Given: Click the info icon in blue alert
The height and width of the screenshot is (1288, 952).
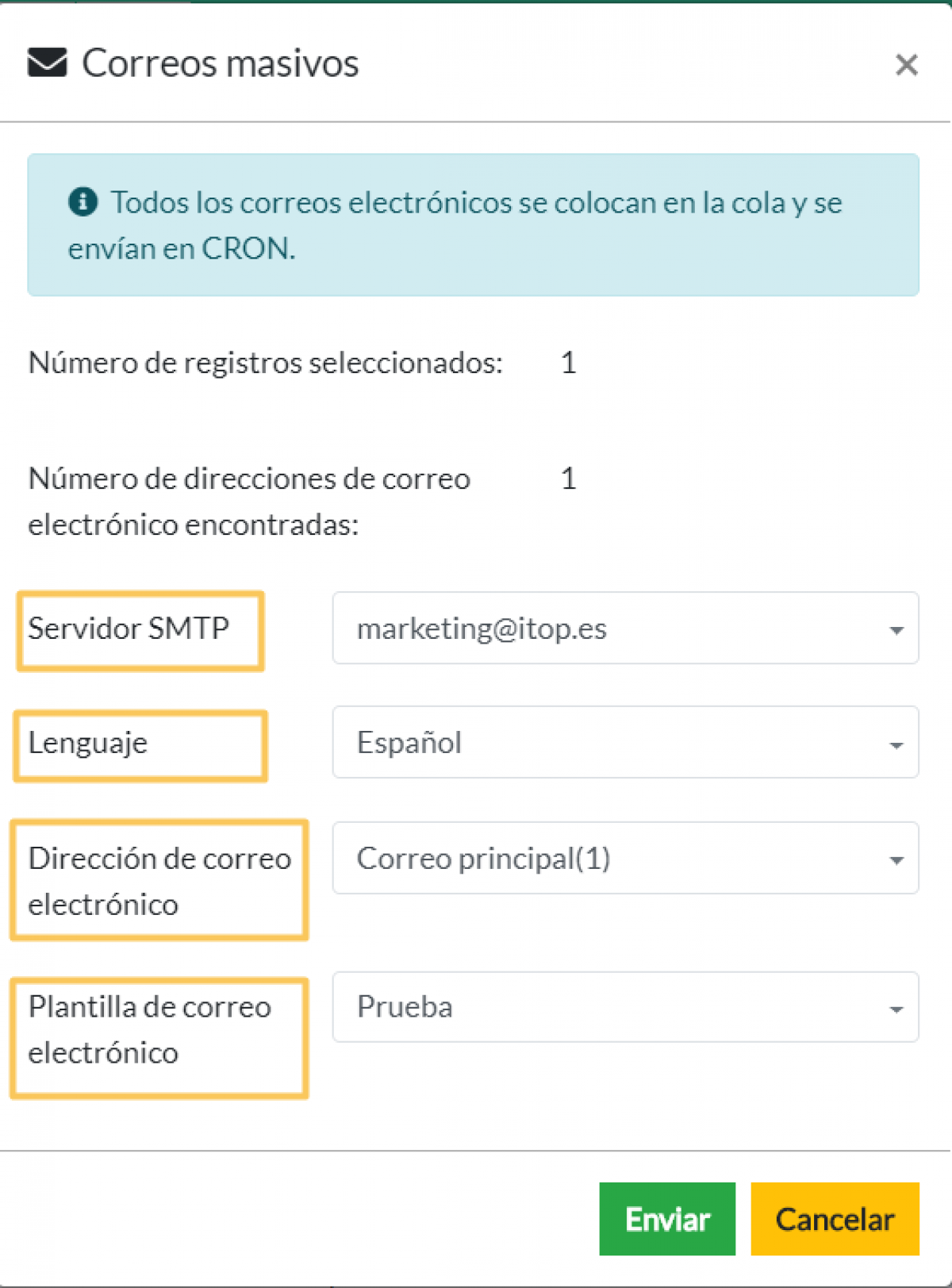Looking at the screenshot, I should click(x=83, y=202).
